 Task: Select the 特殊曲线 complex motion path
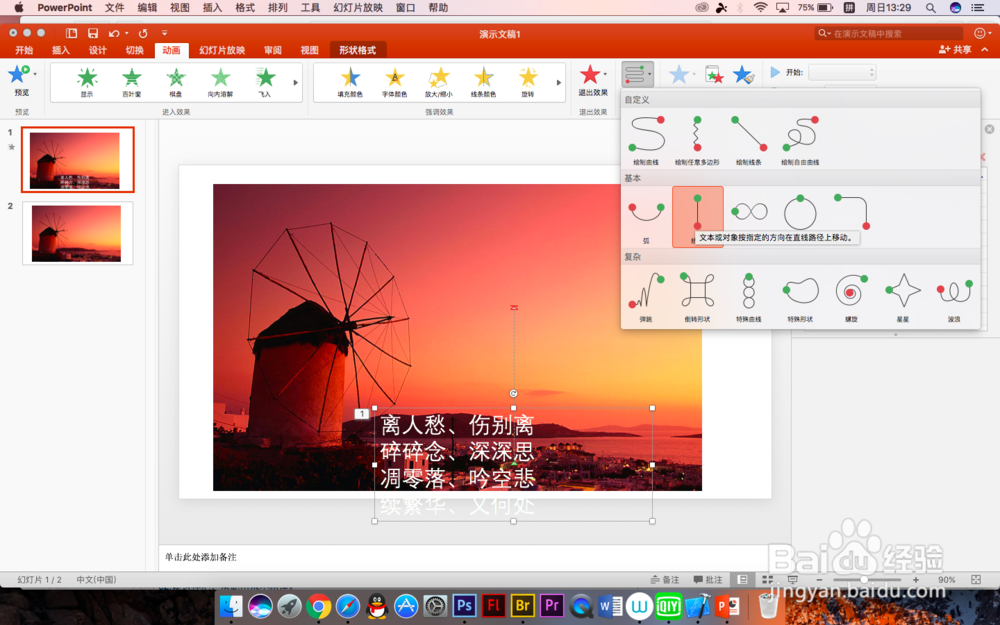[x=749, y=296]
